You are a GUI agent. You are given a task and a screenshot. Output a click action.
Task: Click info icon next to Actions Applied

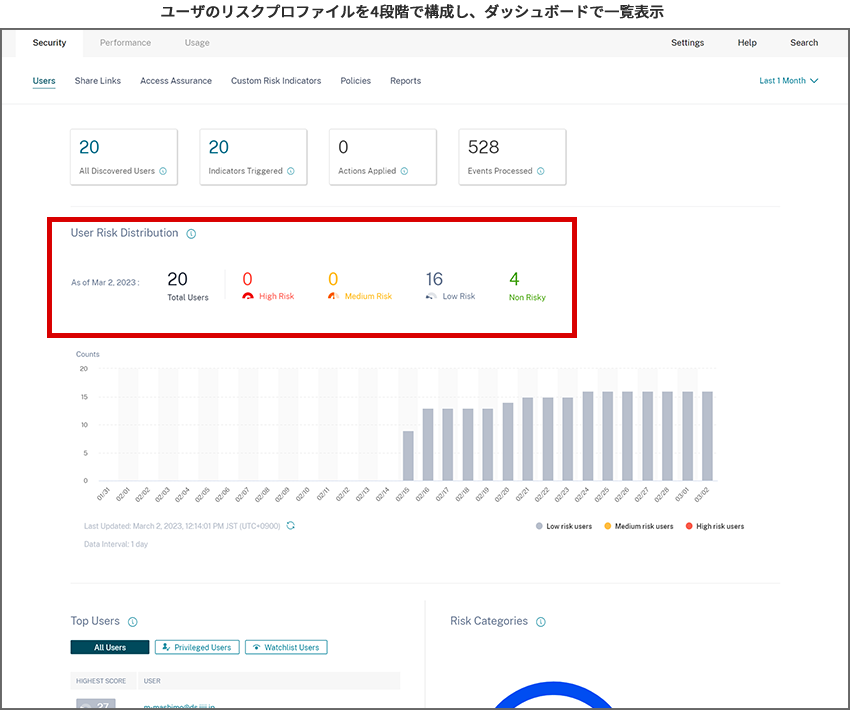point(404,171)
